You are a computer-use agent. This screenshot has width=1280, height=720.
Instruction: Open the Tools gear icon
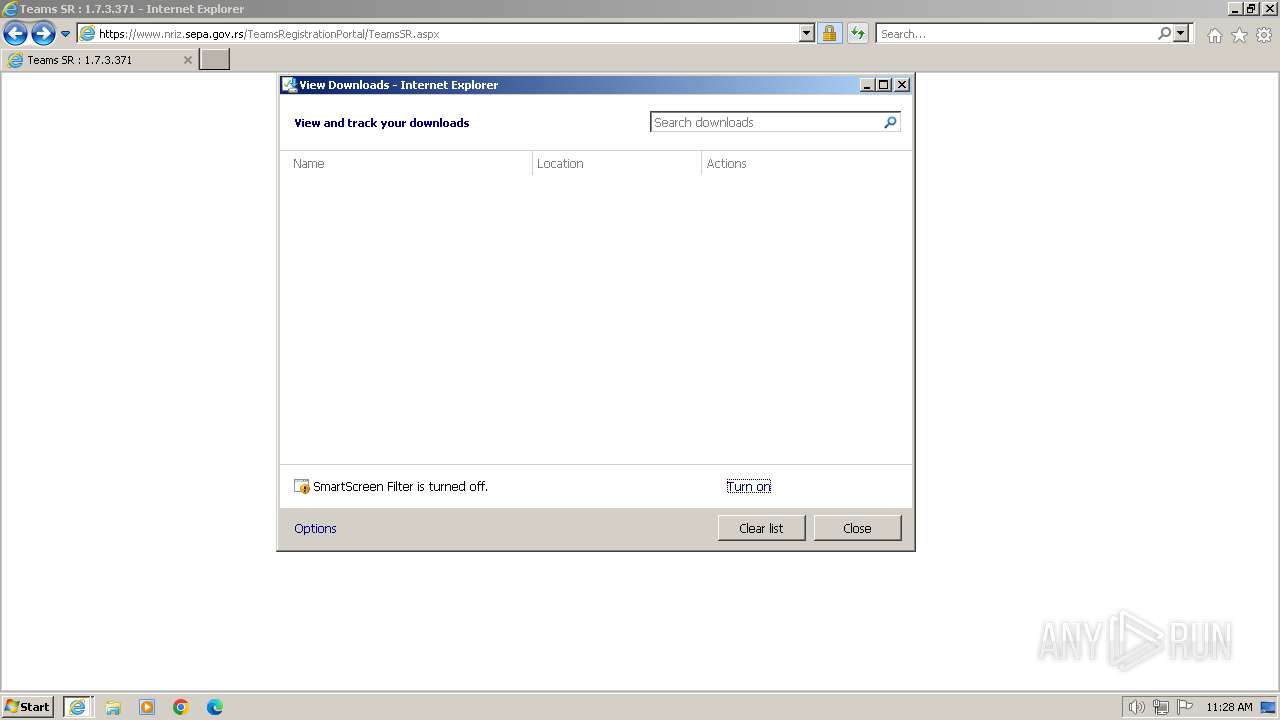click(x=1264, y=35)
